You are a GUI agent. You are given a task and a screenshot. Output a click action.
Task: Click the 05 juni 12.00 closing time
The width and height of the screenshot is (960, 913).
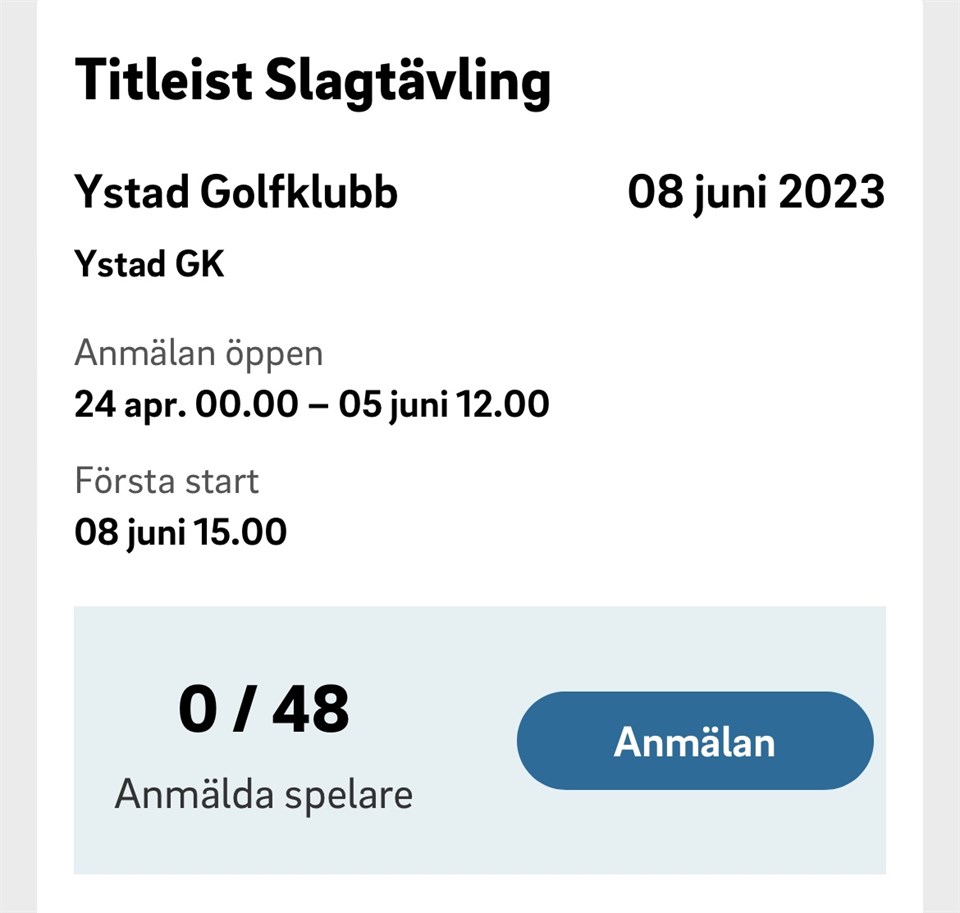[443, 405]
